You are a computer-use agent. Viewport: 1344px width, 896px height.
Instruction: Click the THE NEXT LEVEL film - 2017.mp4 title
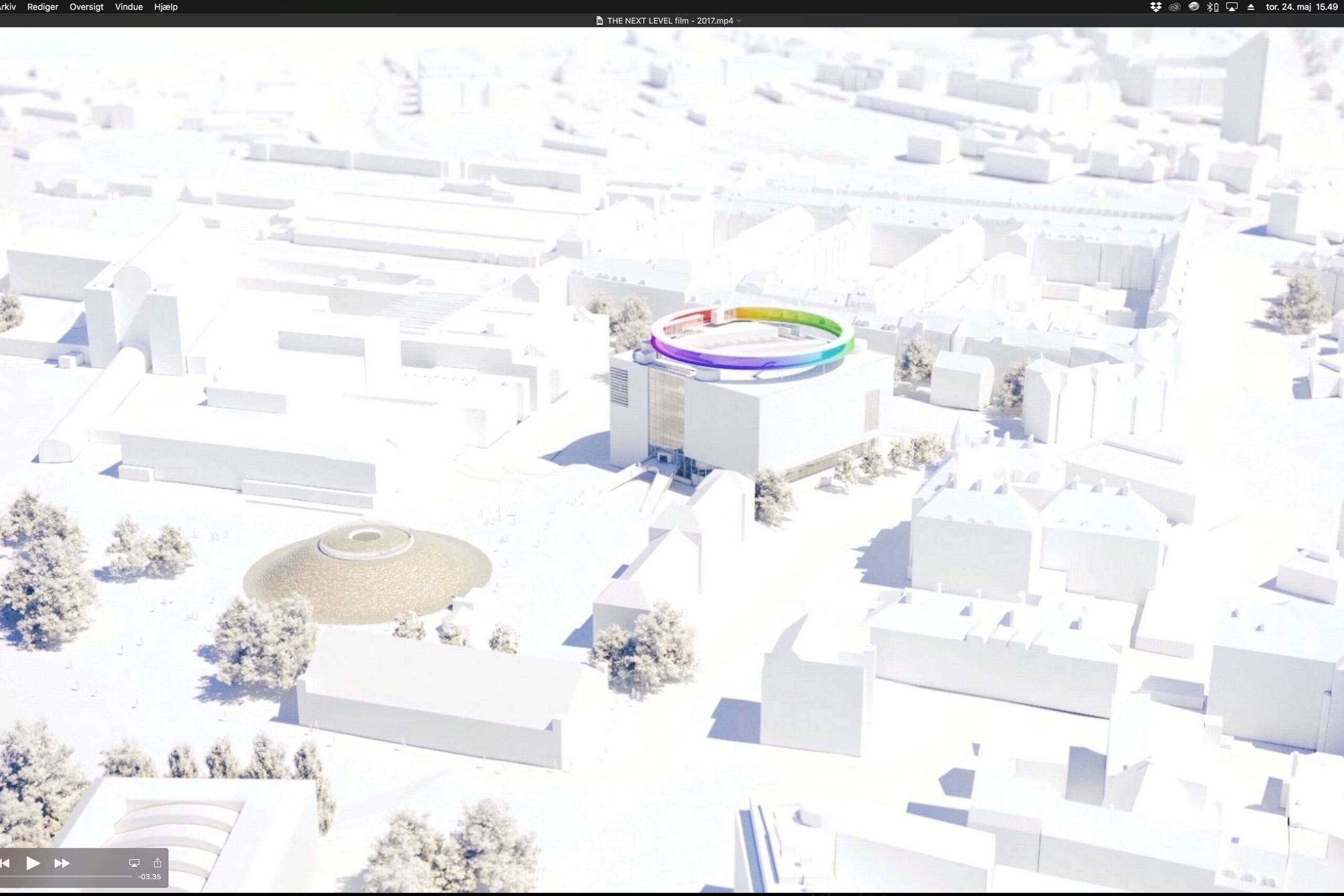click(670, 20)
